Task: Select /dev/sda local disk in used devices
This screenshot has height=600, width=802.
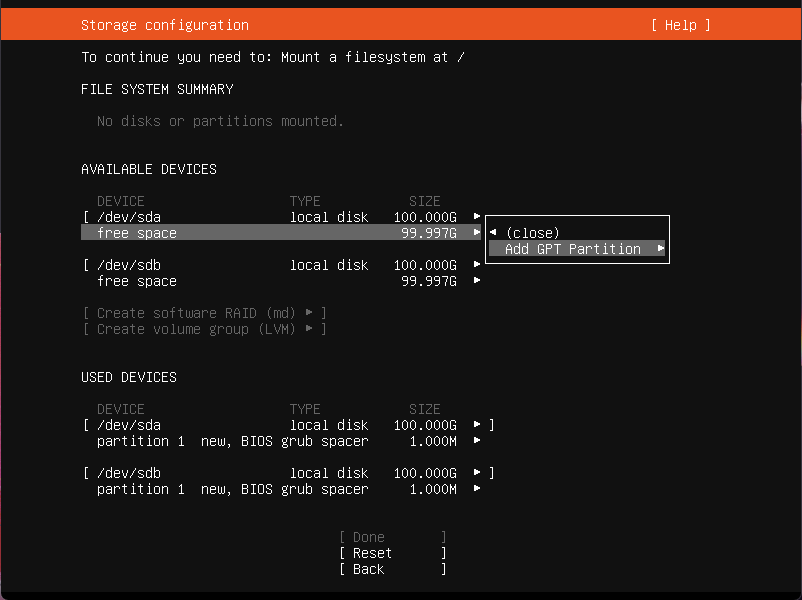Action: [288, 425]
